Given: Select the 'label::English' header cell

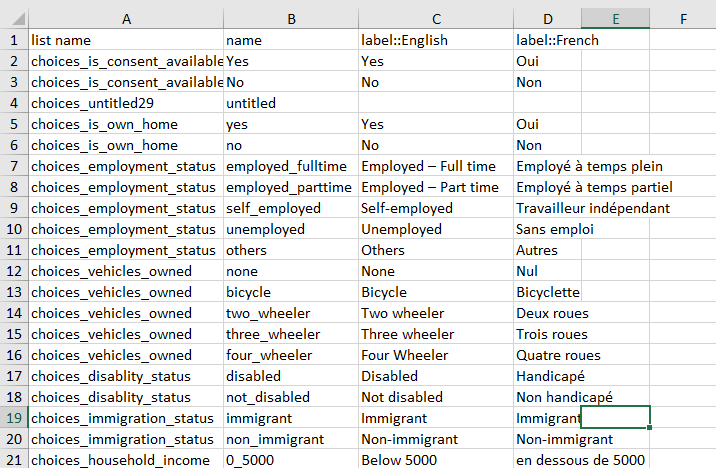Looking at the screenshot, I should coord(435,40).
